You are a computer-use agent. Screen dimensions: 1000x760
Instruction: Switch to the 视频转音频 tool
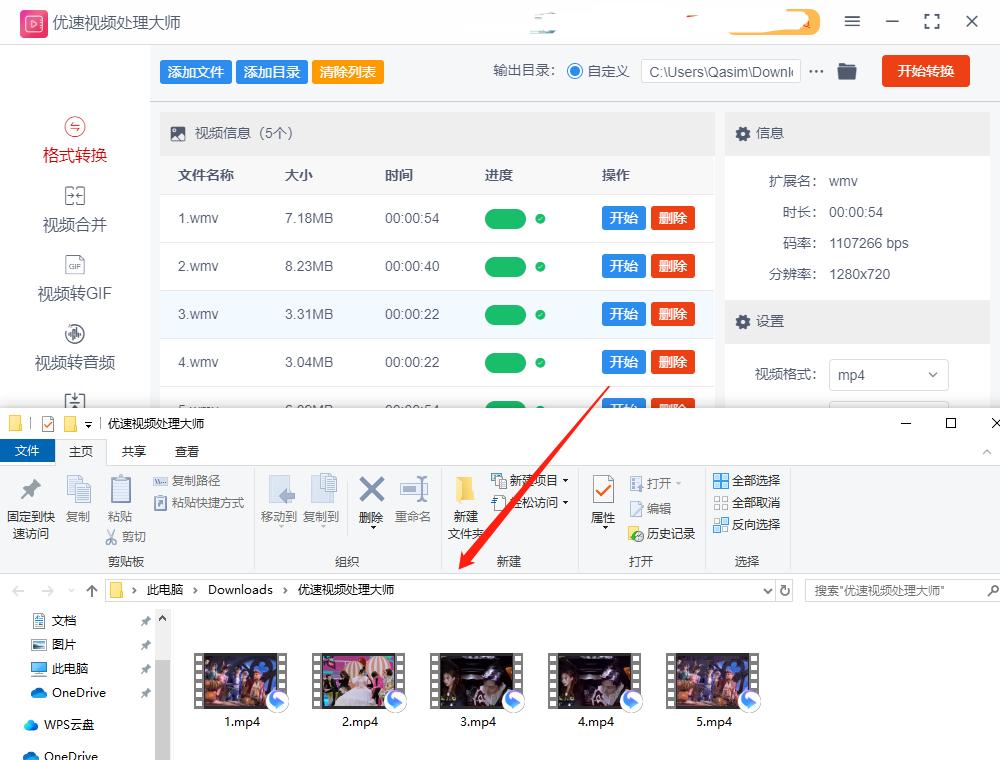tap(75, 350)
